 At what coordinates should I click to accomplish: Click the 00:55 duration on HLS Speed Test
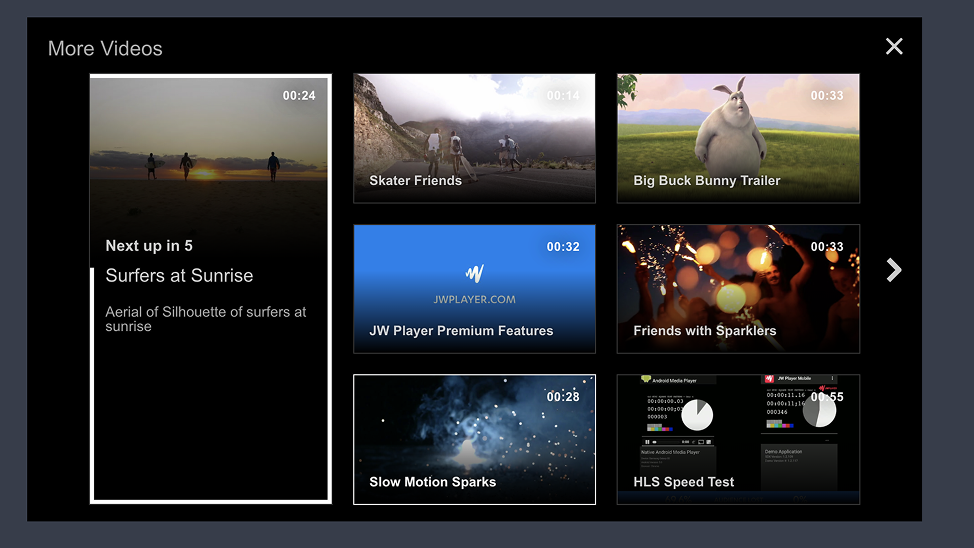[x=827, y=397]
